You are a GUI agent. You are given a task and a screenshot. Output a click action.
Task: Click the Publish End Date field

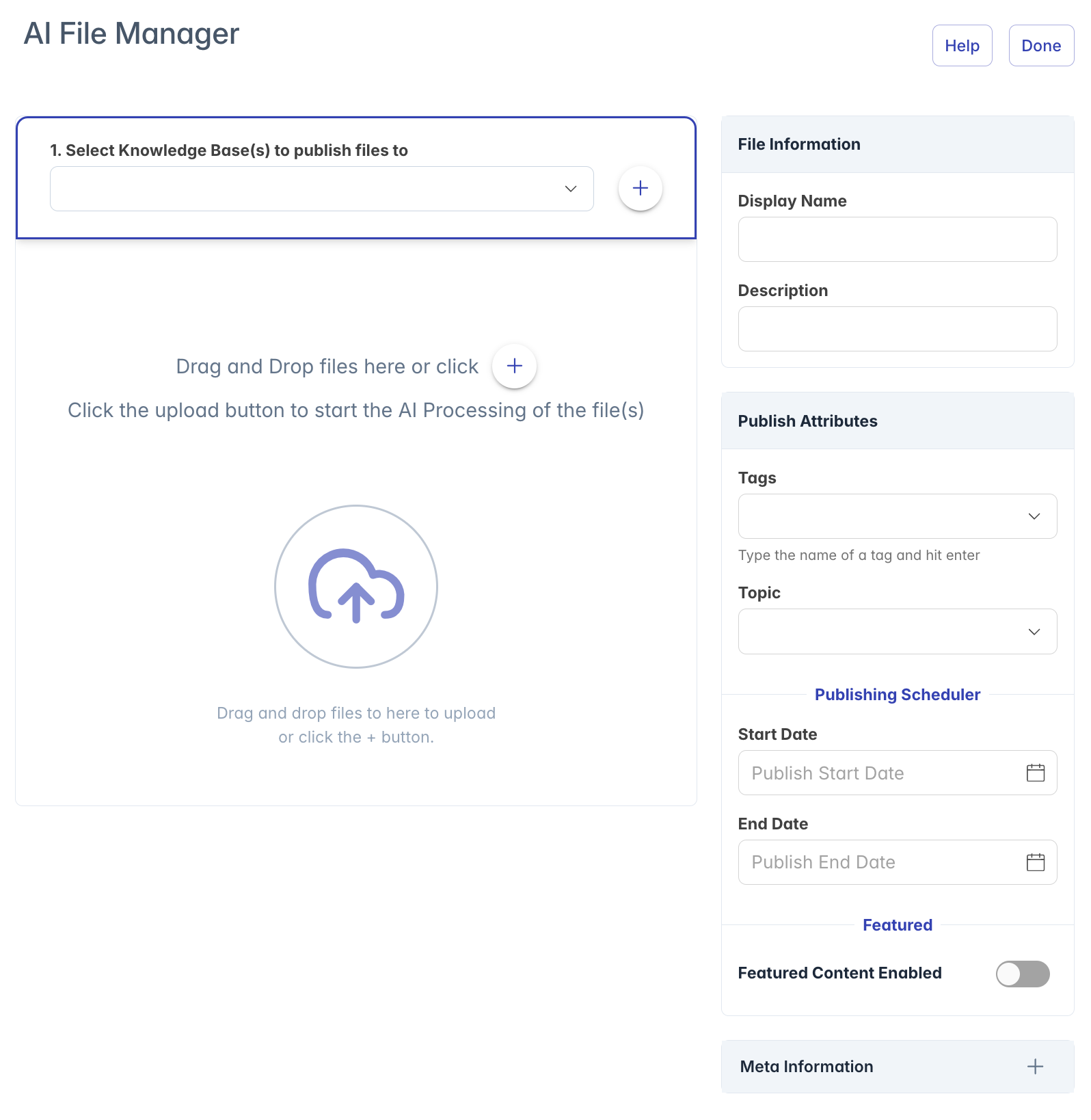(898, 862)
